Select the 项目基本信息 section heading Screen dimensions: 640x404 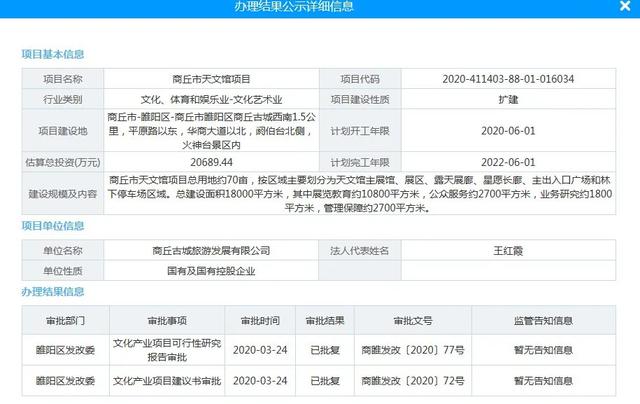tap(53, 54)
